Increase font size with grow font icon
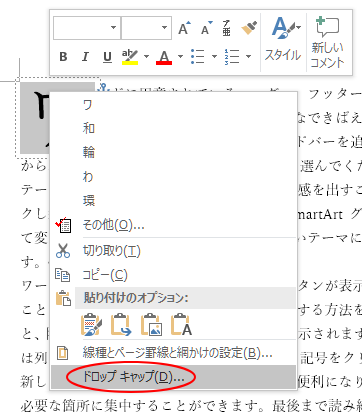Screen dimensions: 362x413 pyautogui.click(x=184, y=28)
